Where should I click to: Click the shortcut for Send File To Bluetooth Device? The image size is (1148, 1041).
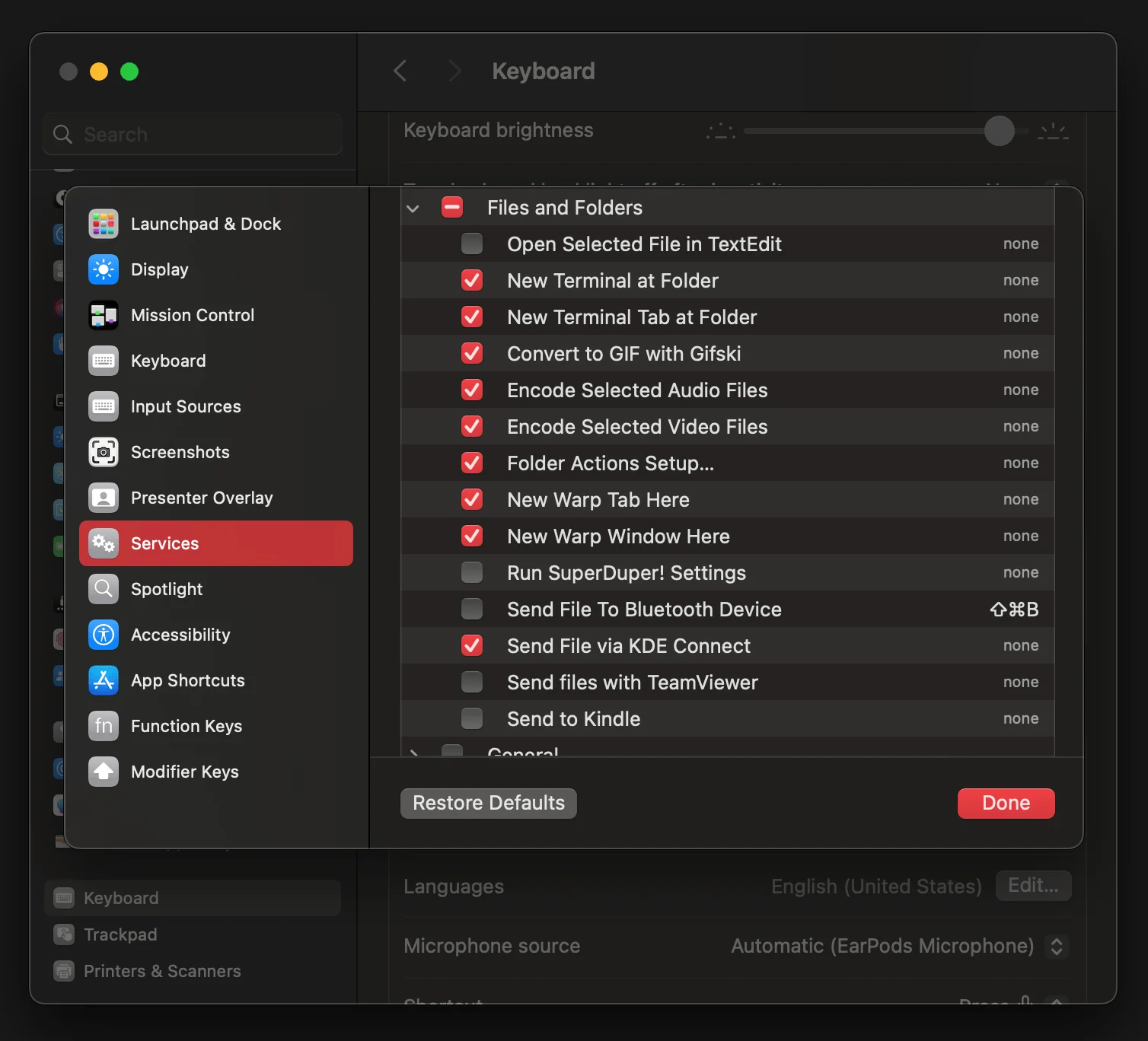pyautogui.click(x=1014, y=610)
